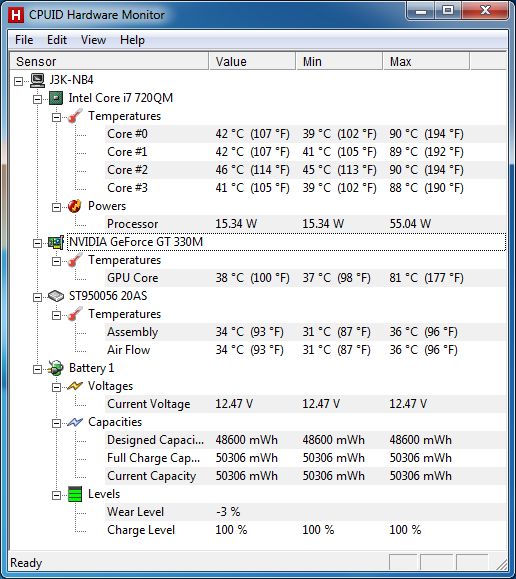
Task: Click thermometer icon of CPU Temperatures
Action: click(x=75, y=116)
